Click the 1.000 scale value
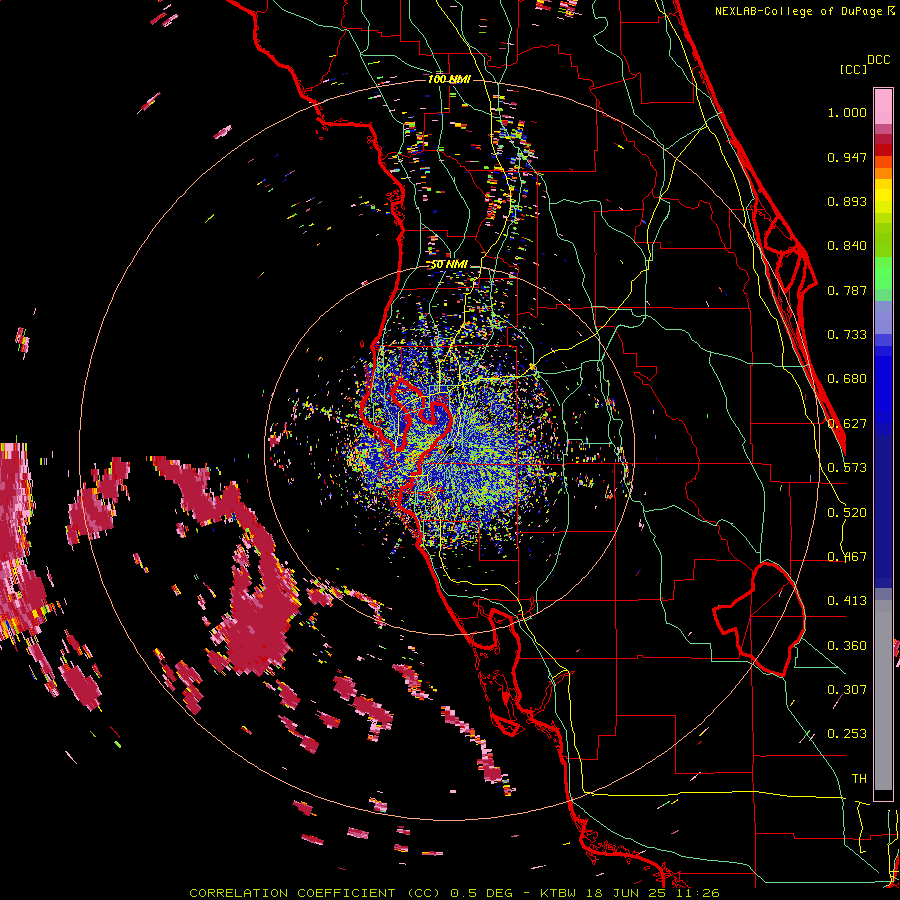This screenshot has width=900, height=900. pos(847,112)
